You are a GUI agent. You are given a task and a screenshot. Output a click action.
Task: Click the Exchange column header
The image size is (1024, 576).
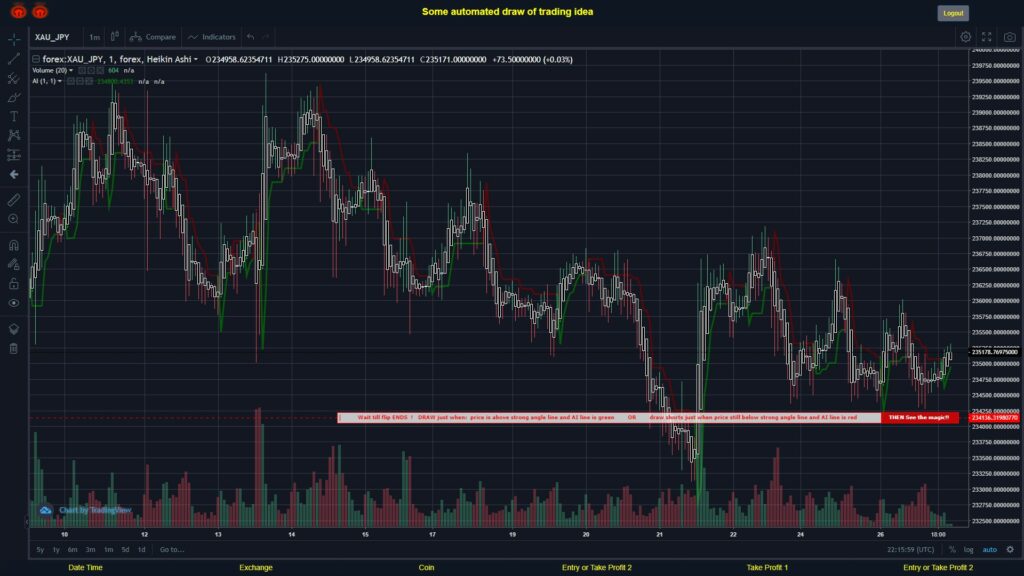coord(256,568)
